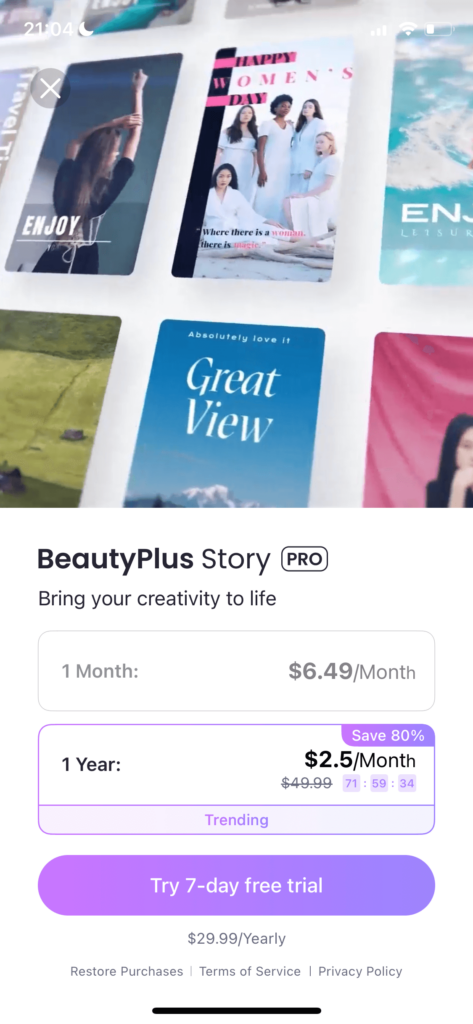Image resolution: width=473 pixels, height=1024 pixels.
Task: Tap the Enjoy dancer template thumbnail
Action: coord(93,163)
